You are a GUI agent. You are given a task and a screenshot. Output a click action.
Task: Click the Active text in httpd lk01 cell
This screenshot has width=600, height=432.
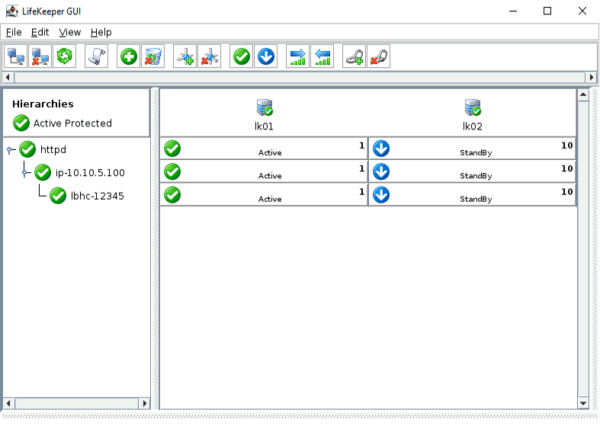(x=270, y=153)
